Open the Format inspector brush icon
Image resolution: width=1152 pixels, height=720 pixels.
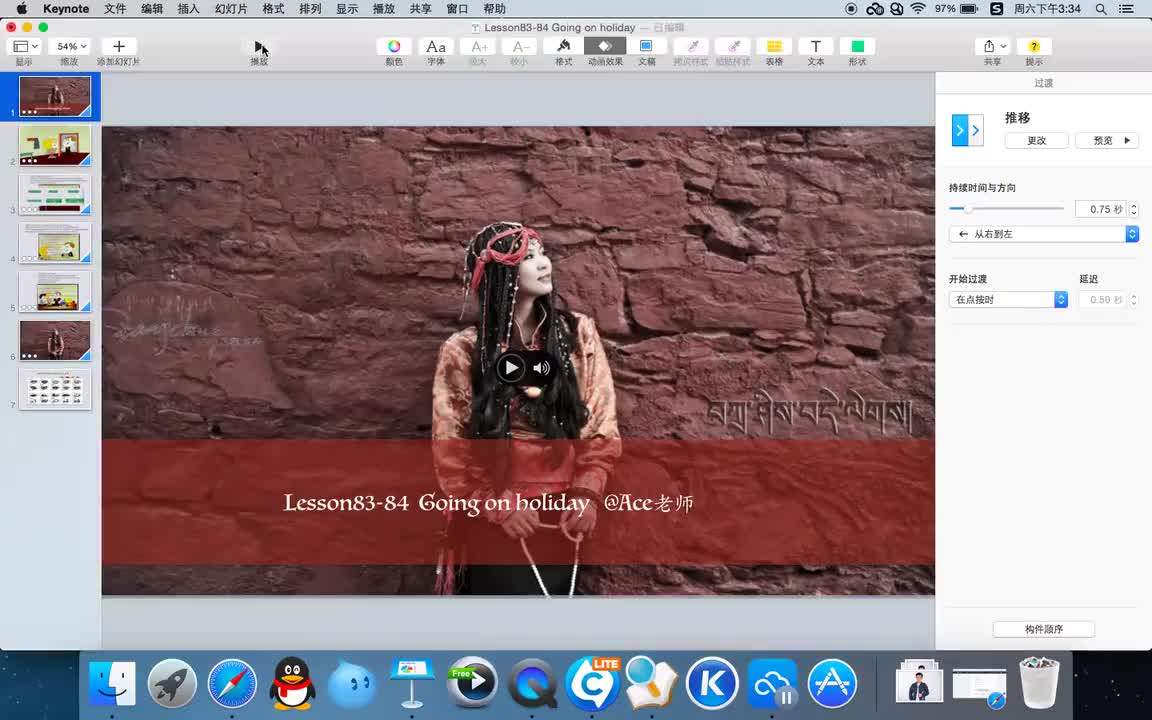coord(564,46)
